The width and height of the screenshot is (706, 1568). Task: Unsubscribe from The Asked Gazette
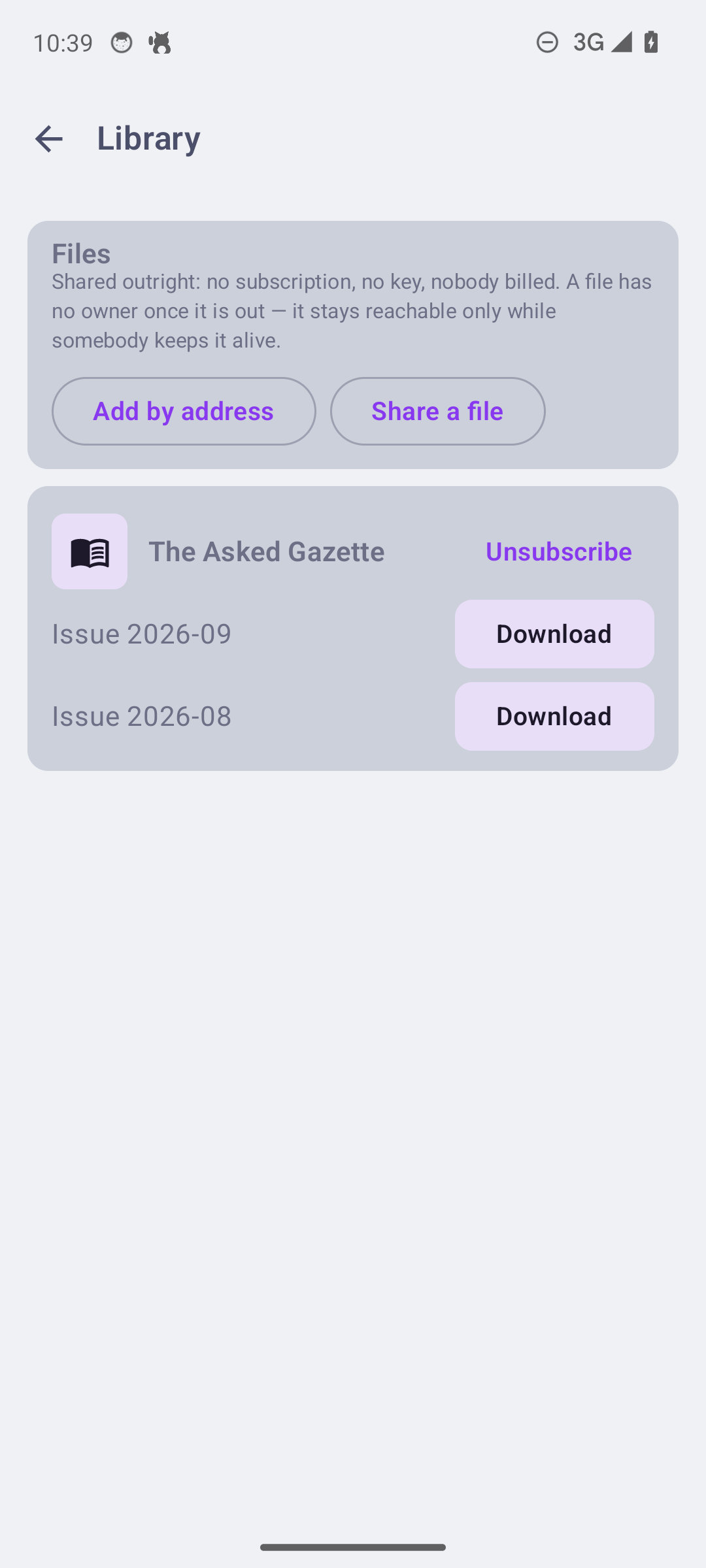[558, 551]
